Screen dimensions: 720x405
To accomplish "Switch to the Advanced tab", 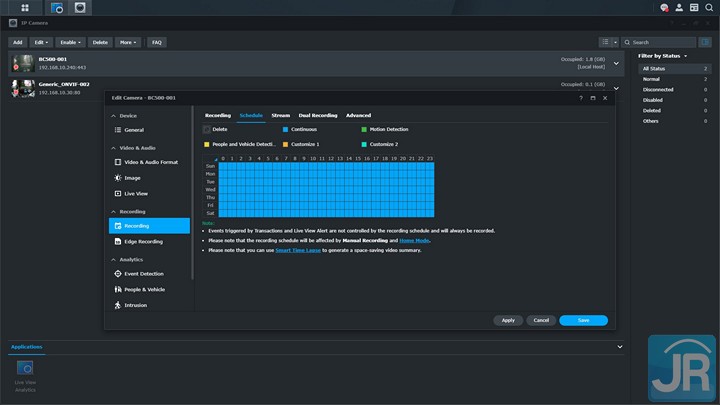I will coord(358,115).
